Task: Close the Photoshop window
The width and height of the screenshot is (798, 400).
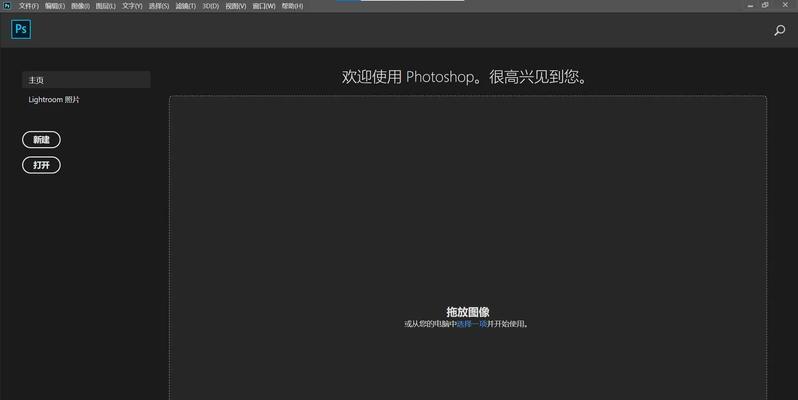Action: [x=785, y=5]
